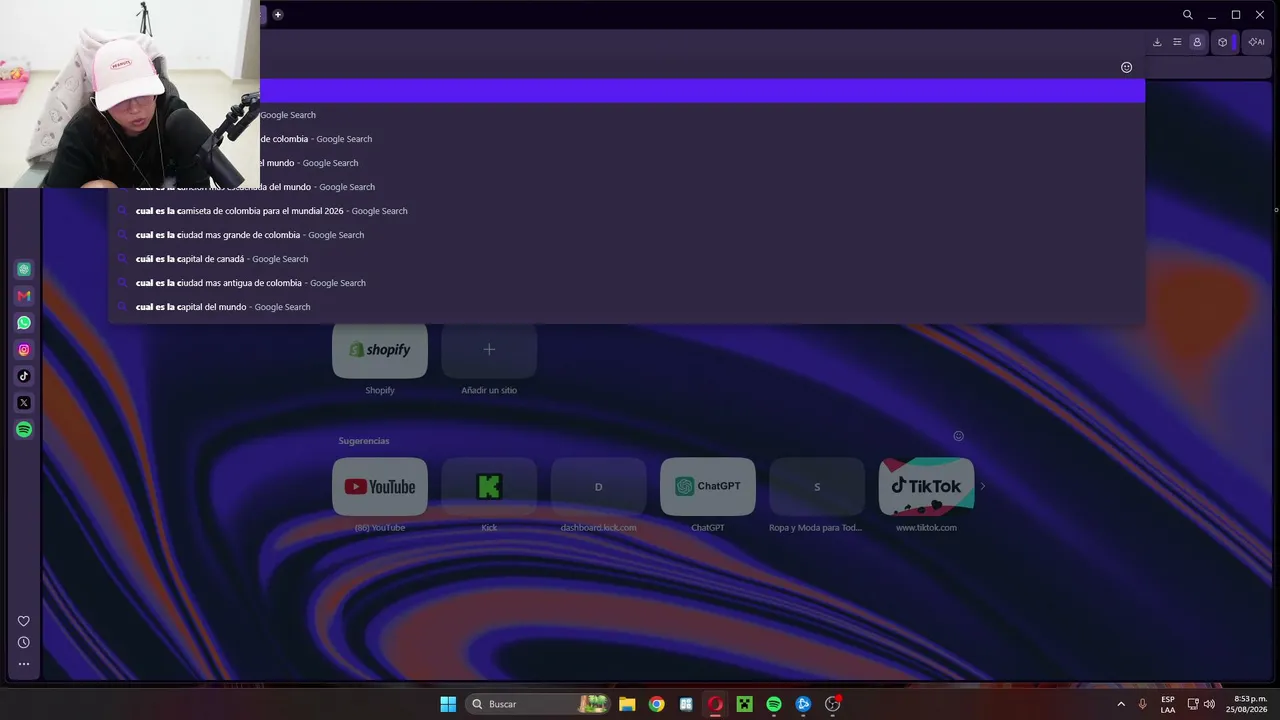This screenshot has height=720, width=1280.
Task: Click the taskbar Buscar search box
Action: click(x=538, y=704)
